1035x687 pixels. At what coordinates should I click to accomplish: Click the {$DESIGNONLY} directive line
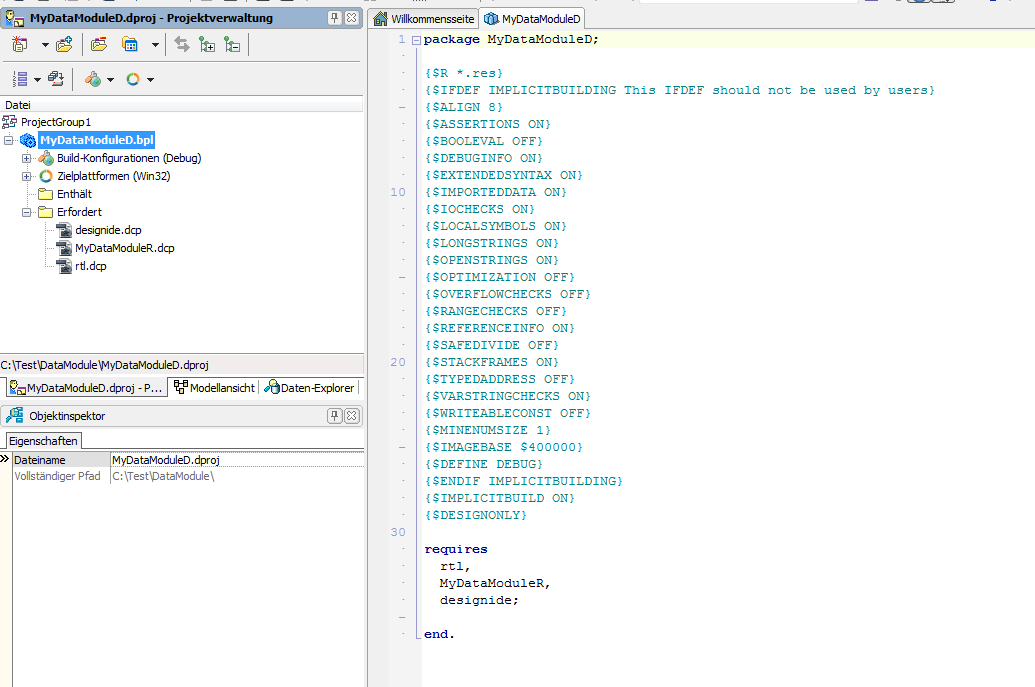point(476,515)
